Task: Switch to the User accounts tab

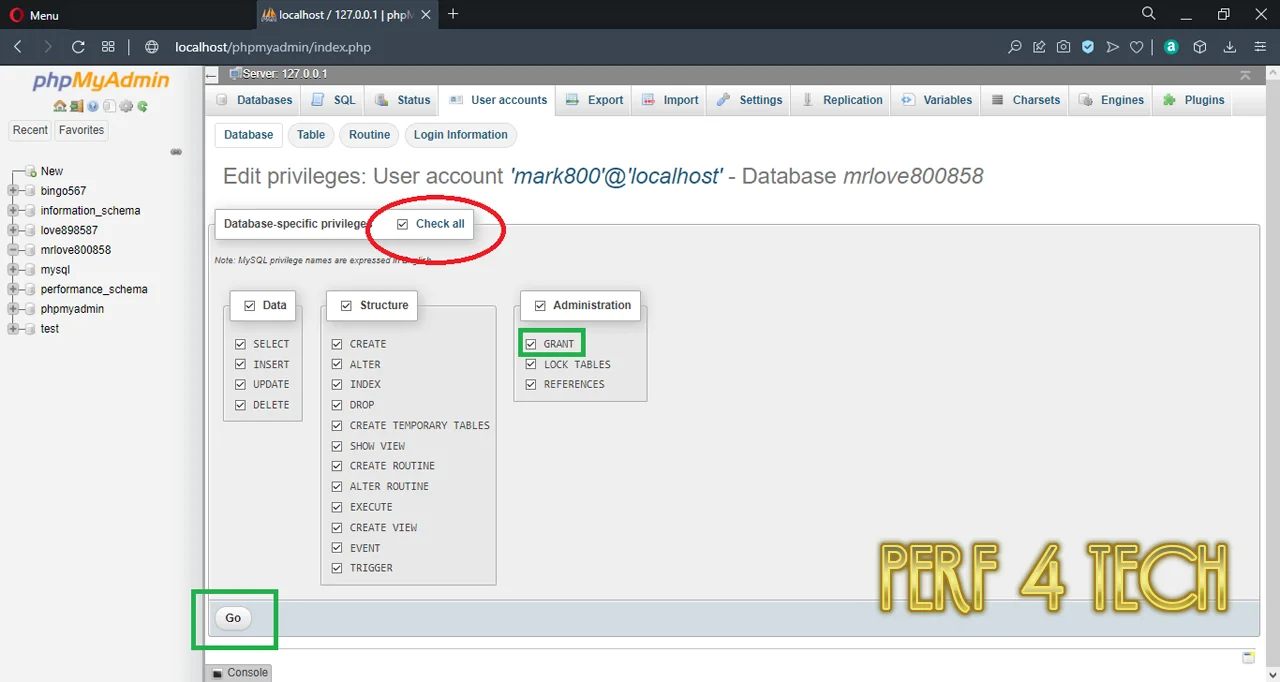Action: (x=498, y=100)
